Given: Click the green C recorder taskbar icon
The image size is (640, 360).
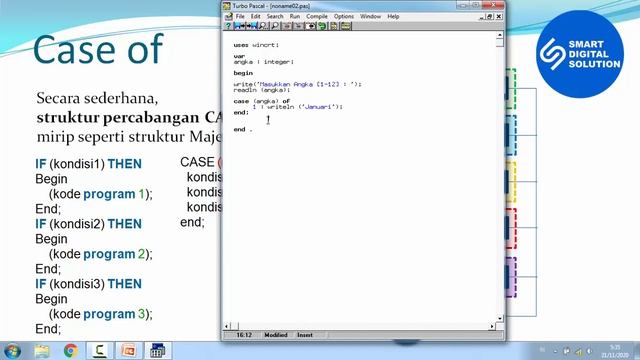Looking at the screenshot, I should click(100, 351).
